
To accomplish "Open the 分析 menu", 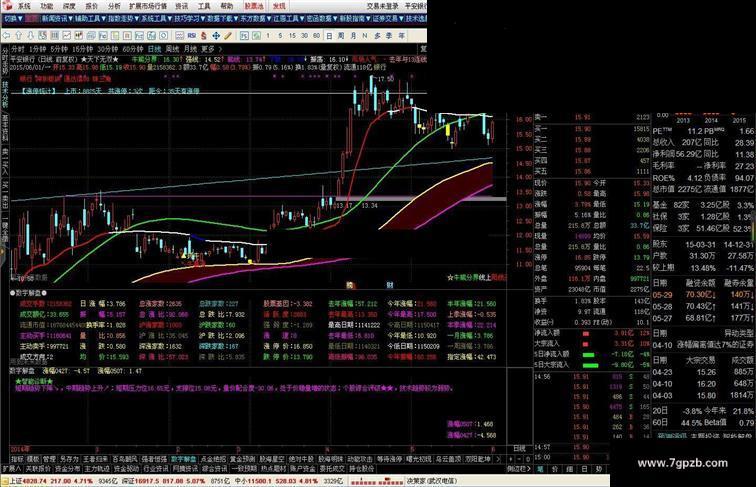I will (x=114, y=6).
